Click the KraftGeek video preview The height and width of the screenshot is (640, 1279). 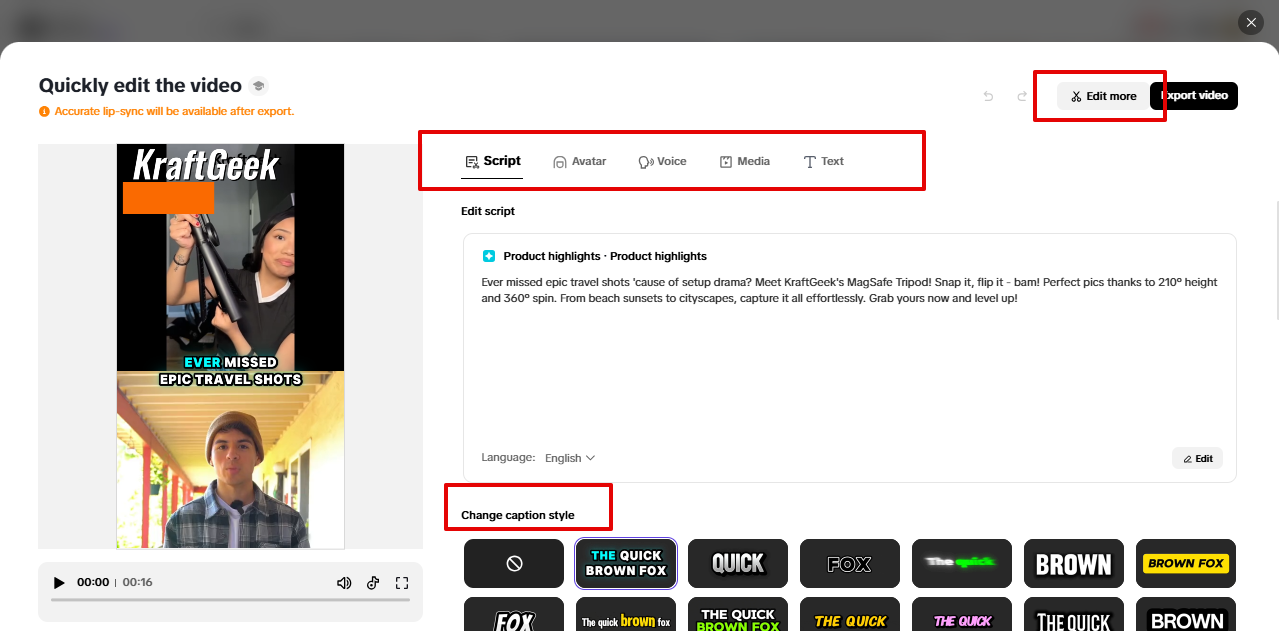230,346
